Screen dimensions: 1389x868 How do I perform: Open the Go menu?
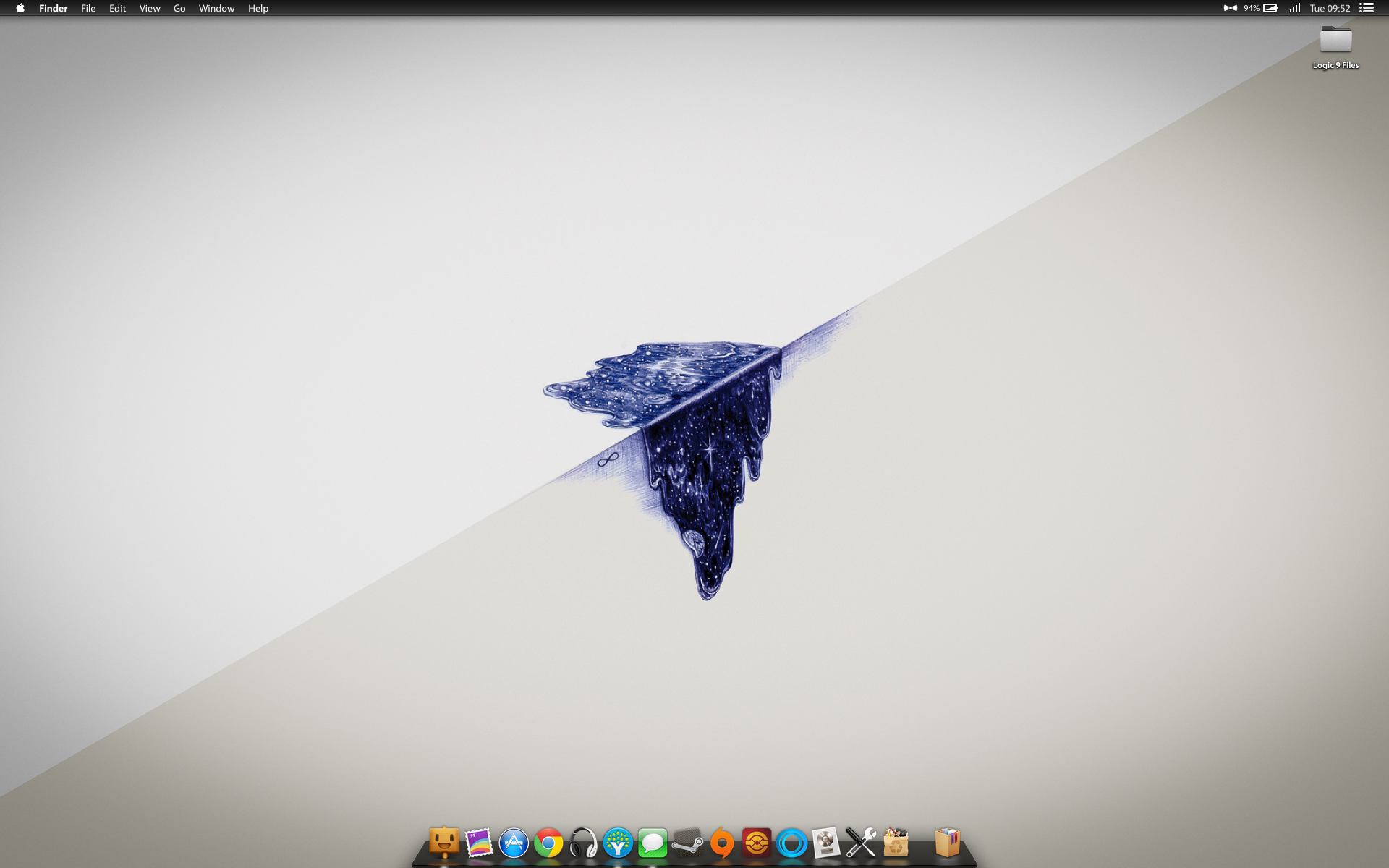pos(179,8)
